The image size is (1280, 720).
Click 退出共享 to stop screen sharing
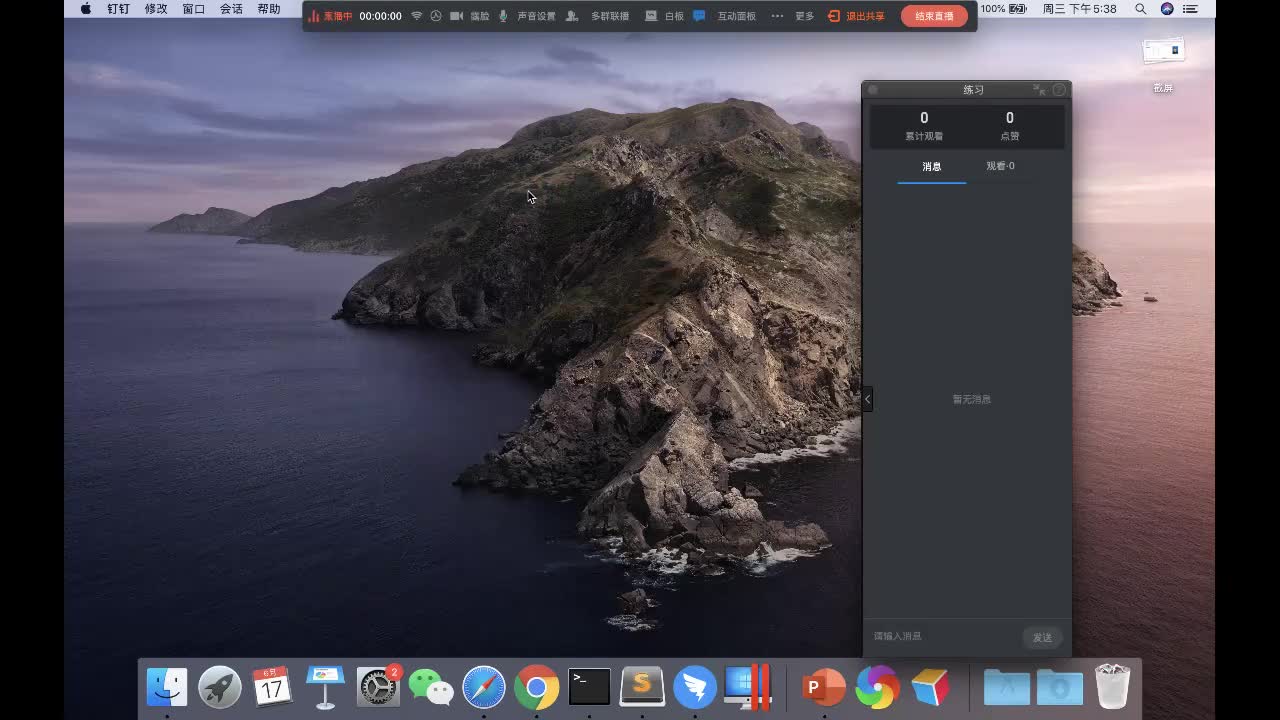click(857, 16)
